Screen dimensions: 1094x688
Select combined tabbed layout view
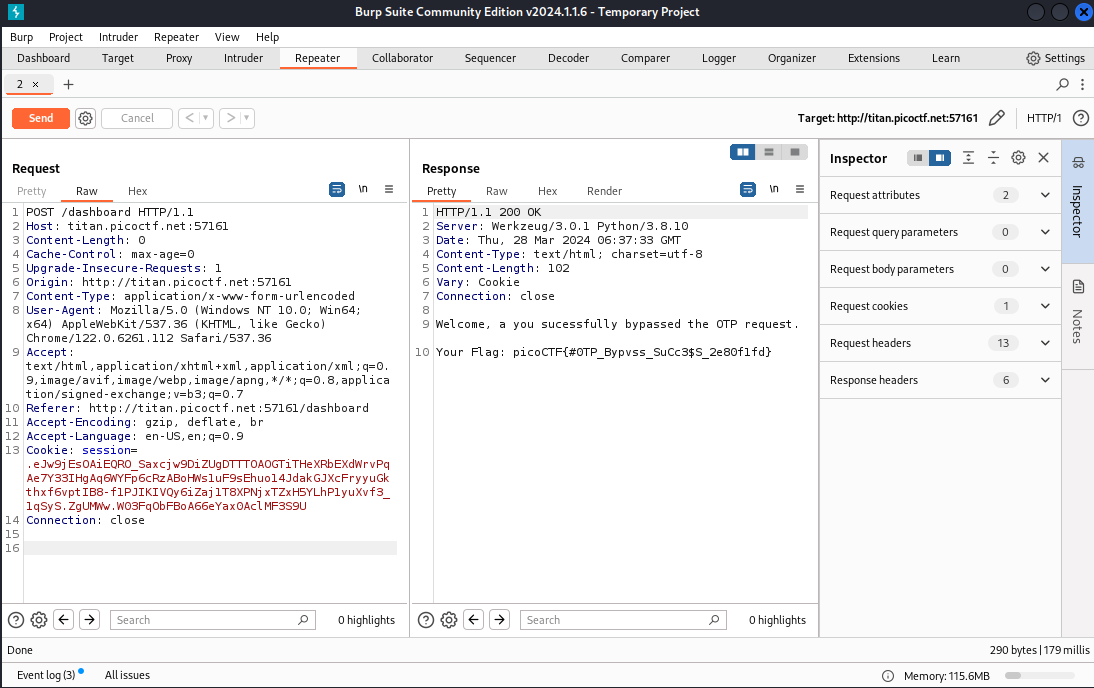click(x=795, y=152)
